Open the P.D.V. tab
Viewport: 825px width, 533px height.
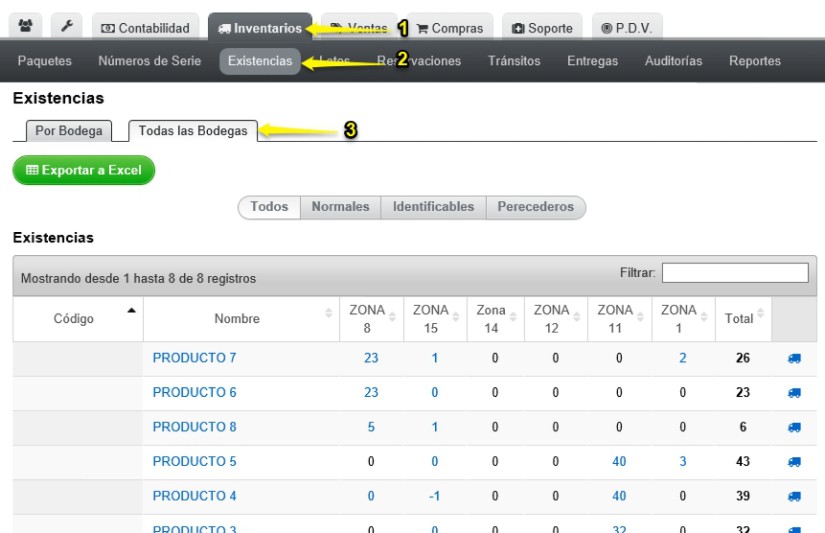pyautogui.click(x=627, y=28)
